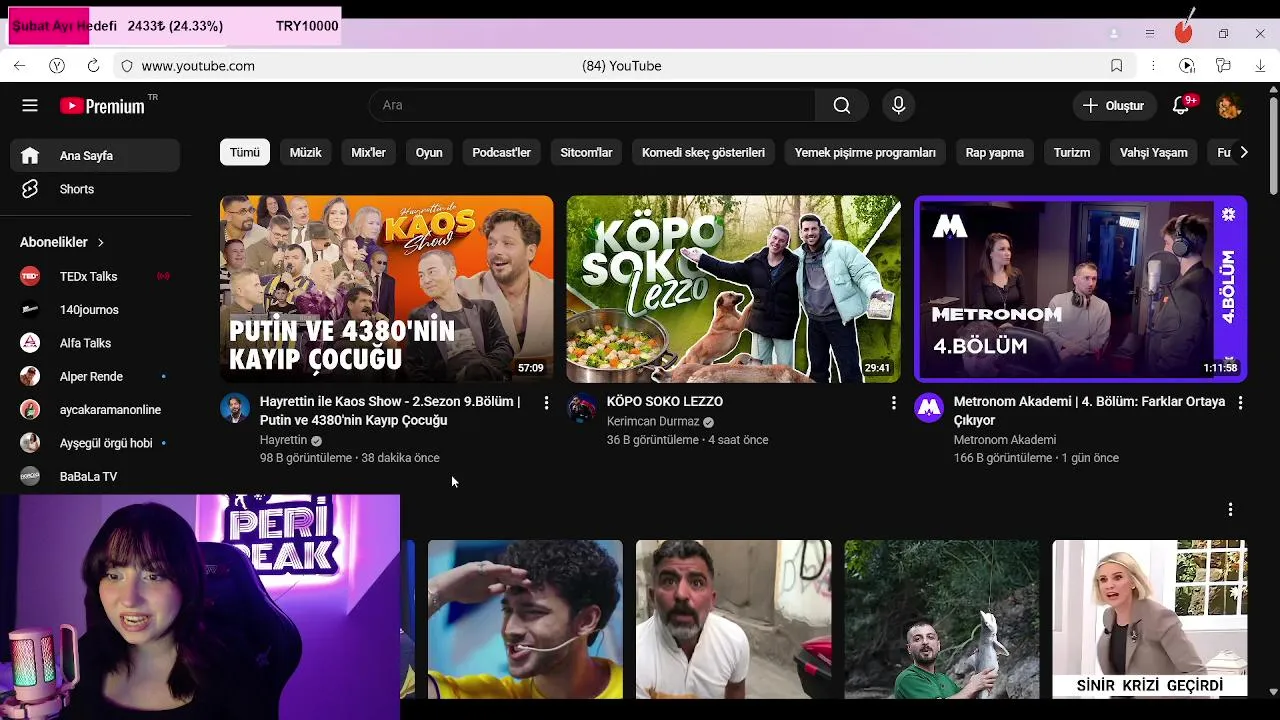
Task: Open more options for the Metronom Akademi video
Action: pos(1240,402)
